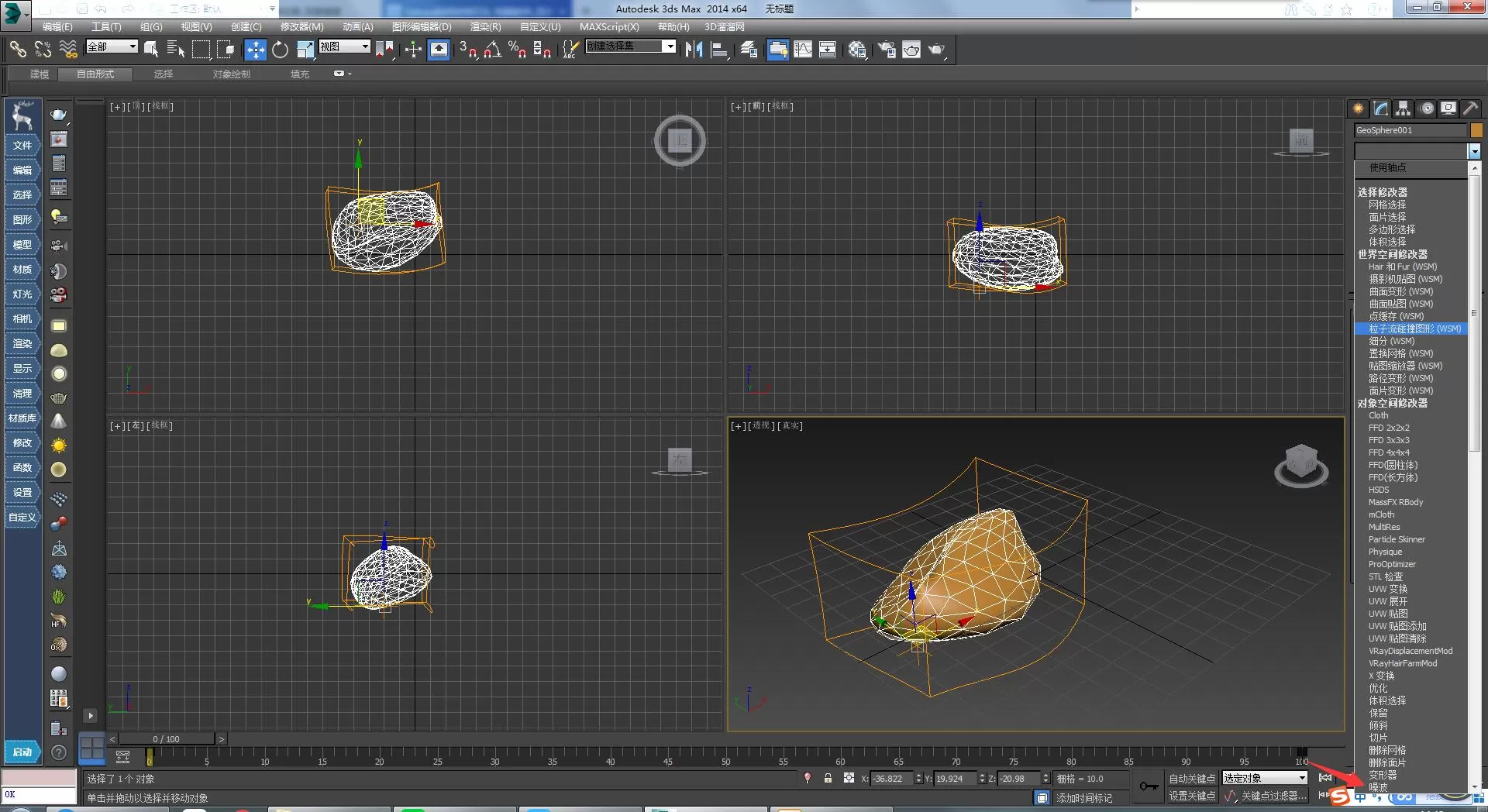Click the sun light icon in left strip
The height and width of the screenshot is (812, 1488).
click(x=59, y=446)
